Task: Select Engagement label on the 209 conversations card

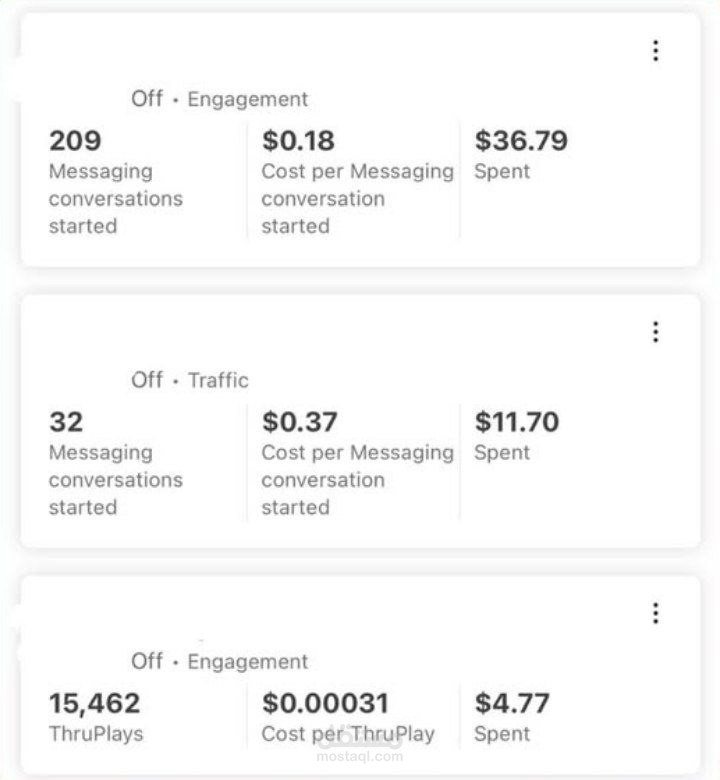Action: [x=248, y=99]
